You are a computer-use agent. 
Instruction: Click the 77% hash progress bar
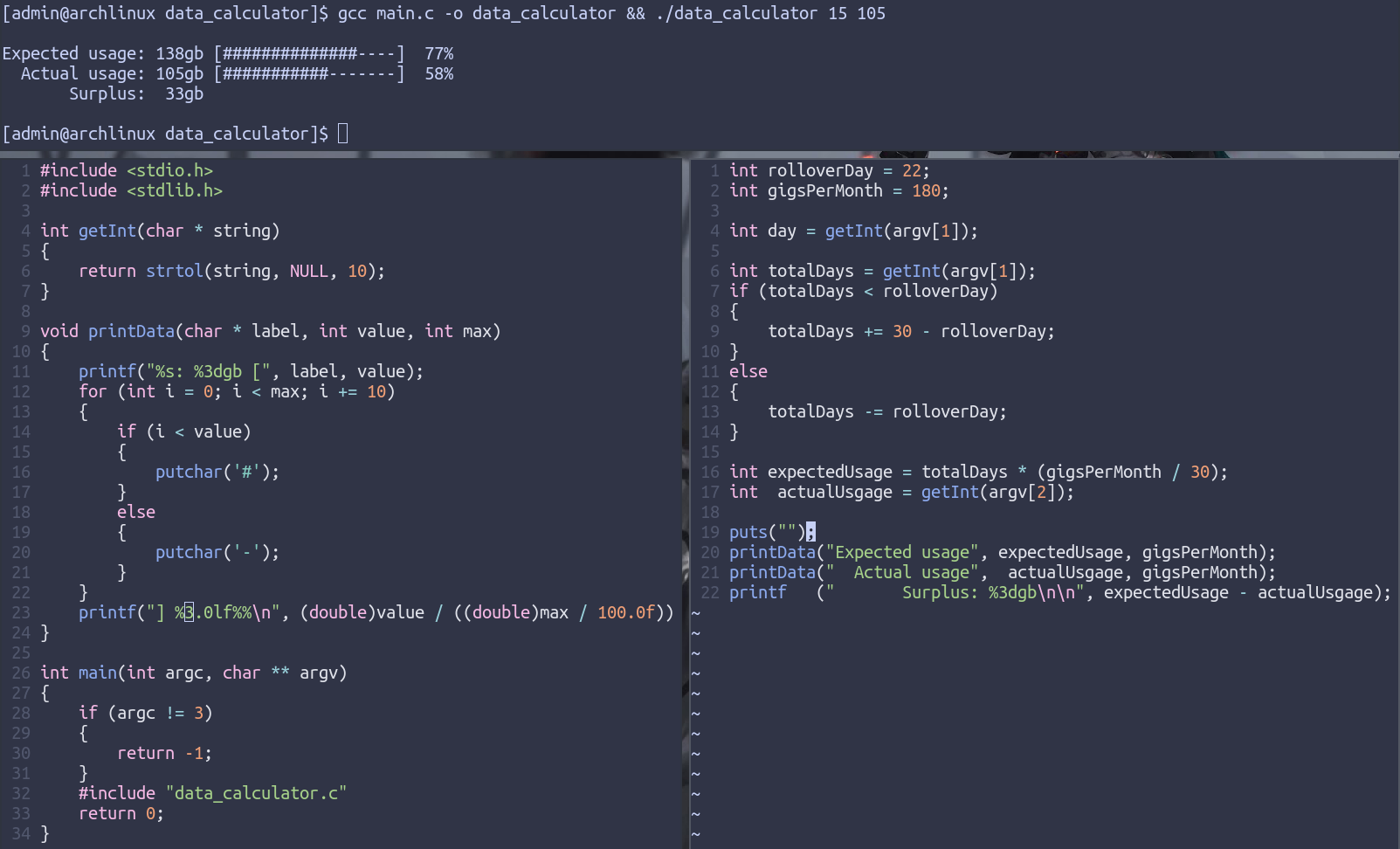pos(309,53)
